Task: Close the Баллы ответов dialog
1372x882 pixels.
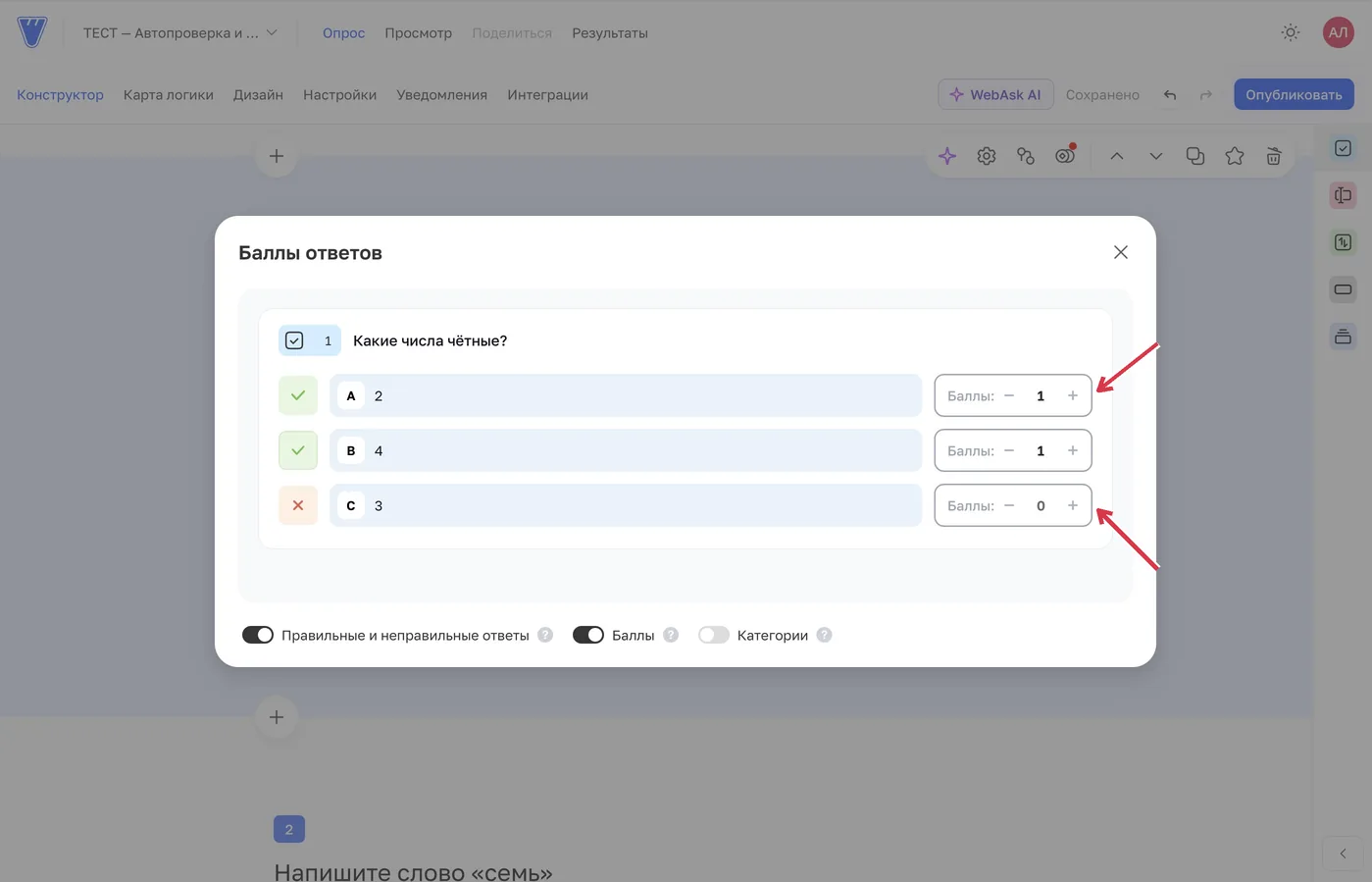Action: pos(1121,252)
